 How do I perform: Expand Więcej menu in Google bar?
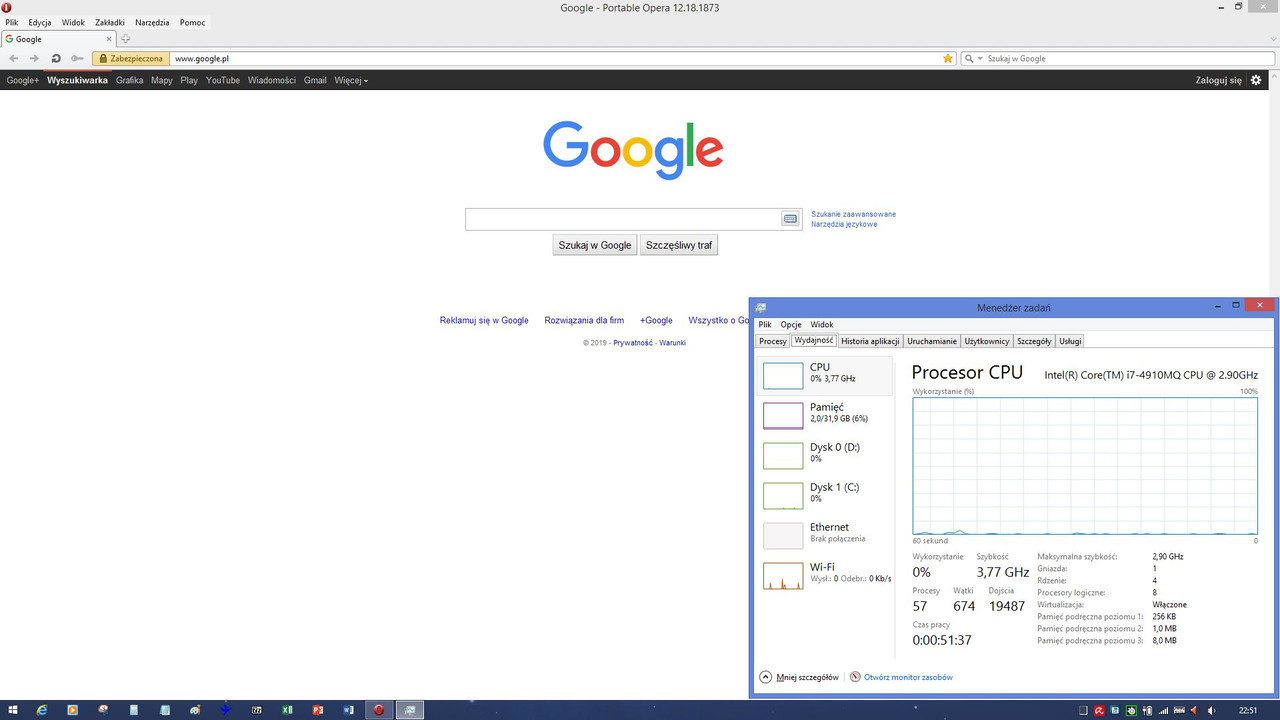pos(351,80)
